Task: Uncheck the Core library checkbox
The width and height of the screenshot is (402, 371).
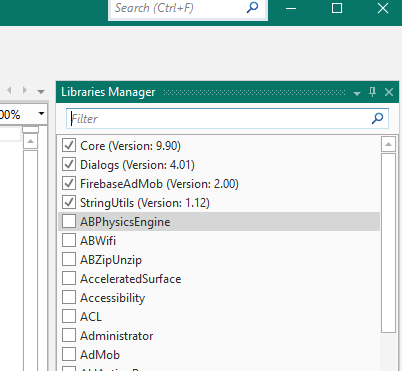Action: [69, 145]
